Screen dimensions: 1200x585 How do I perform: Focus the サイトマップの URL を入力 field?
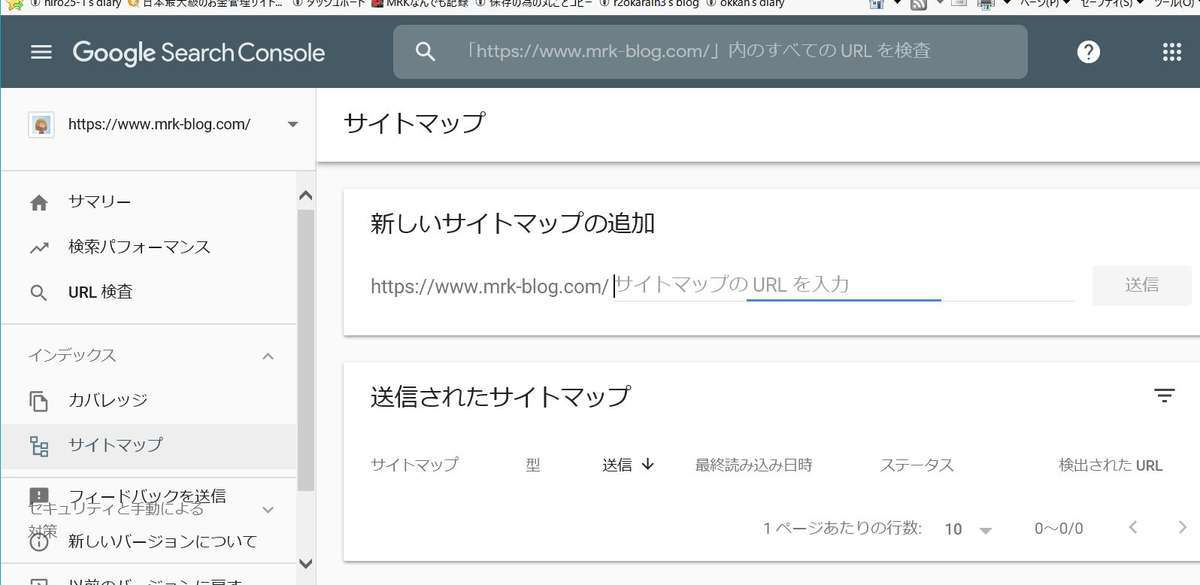tap(844, 285)
